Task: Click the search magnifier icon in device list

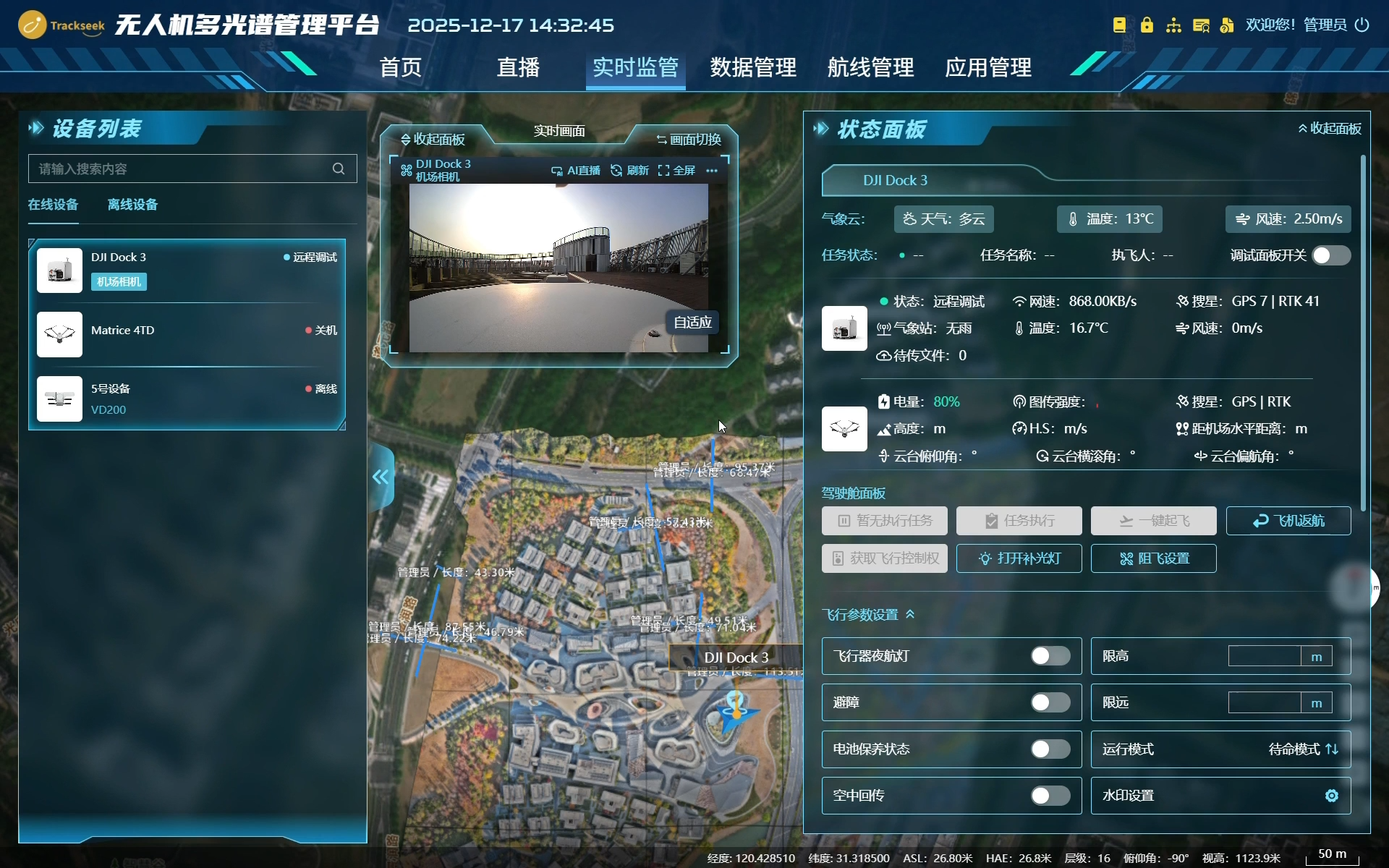Action: pos(338,169)
